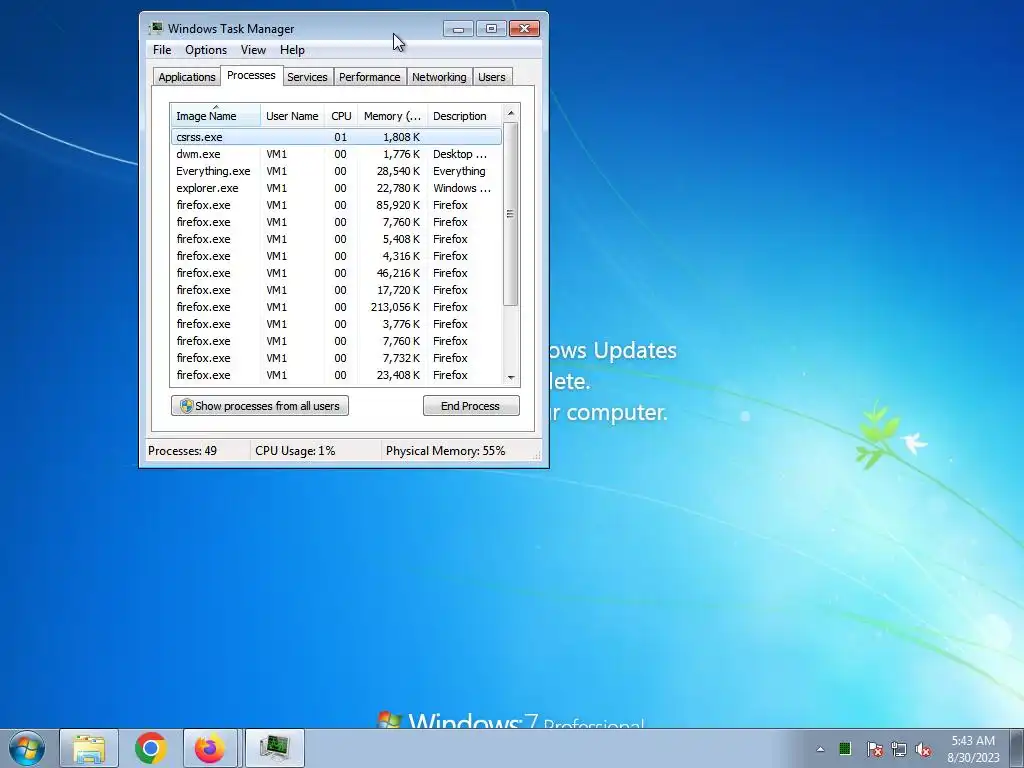Open the muted volume tray icon

point(923,749)
